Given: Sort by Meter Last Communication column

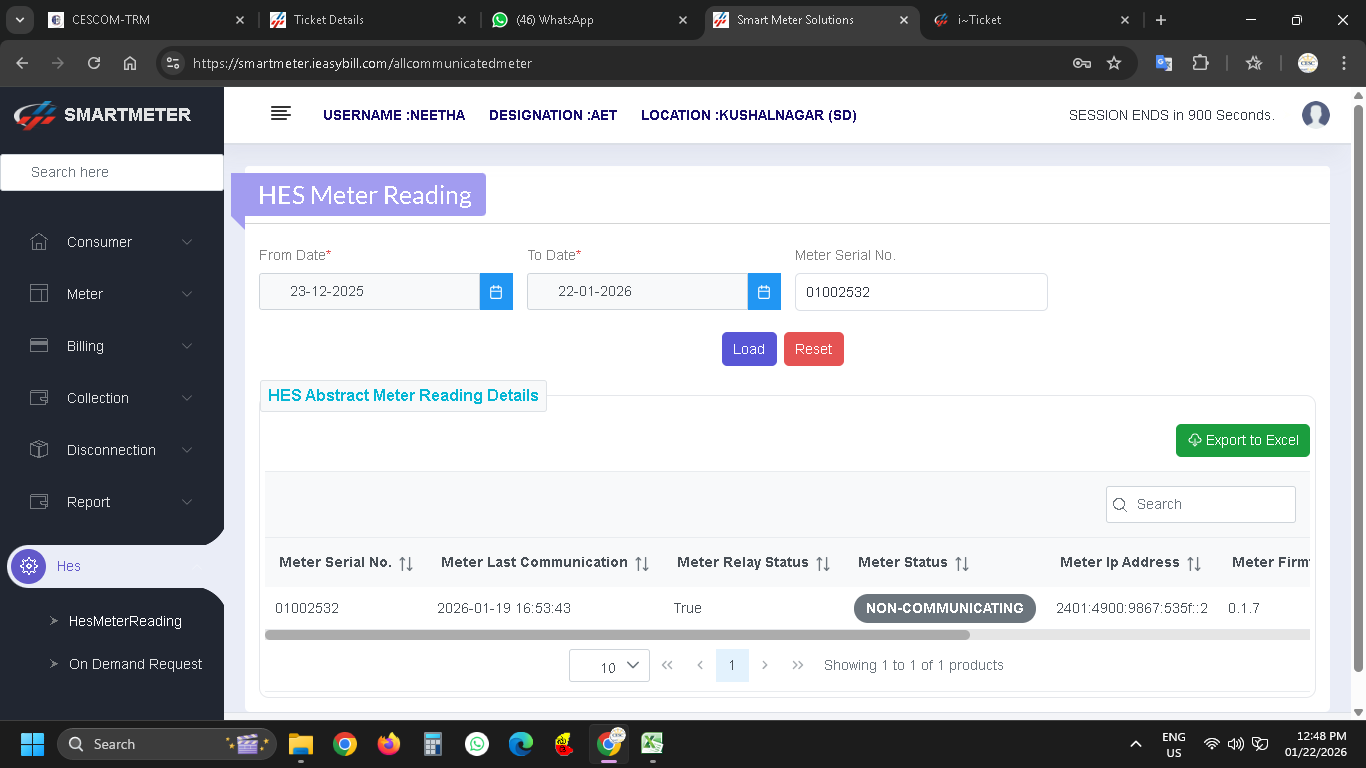Looking at the screenshot, I should point(642,563).
